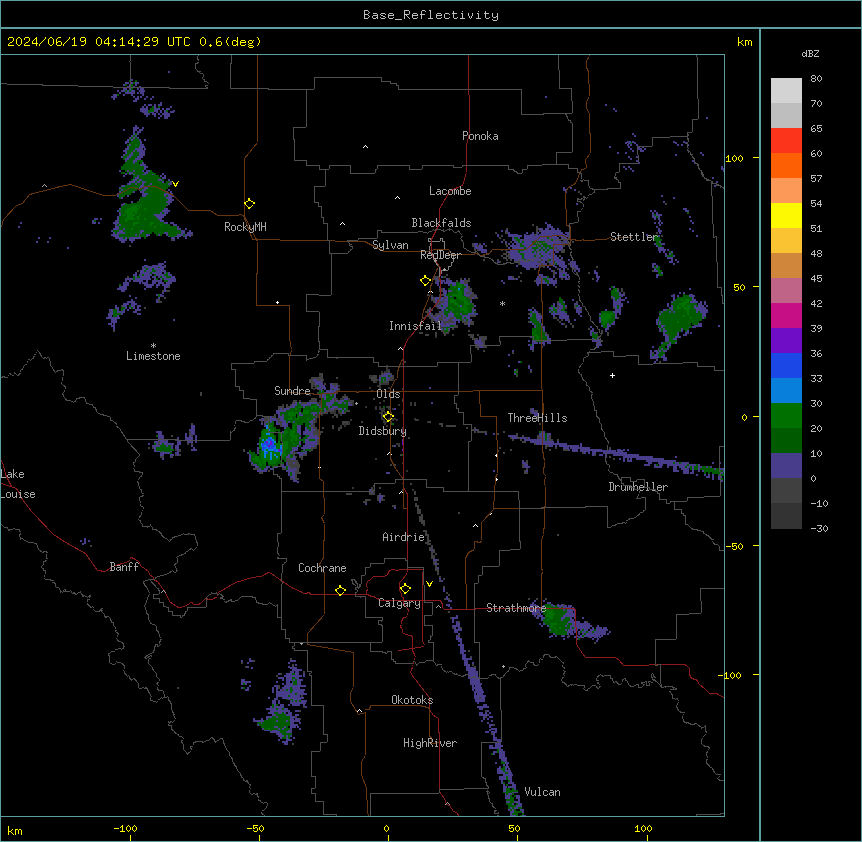Click the white plus marker north of Drumheller
Screen dimensions: 862x842
612,375
